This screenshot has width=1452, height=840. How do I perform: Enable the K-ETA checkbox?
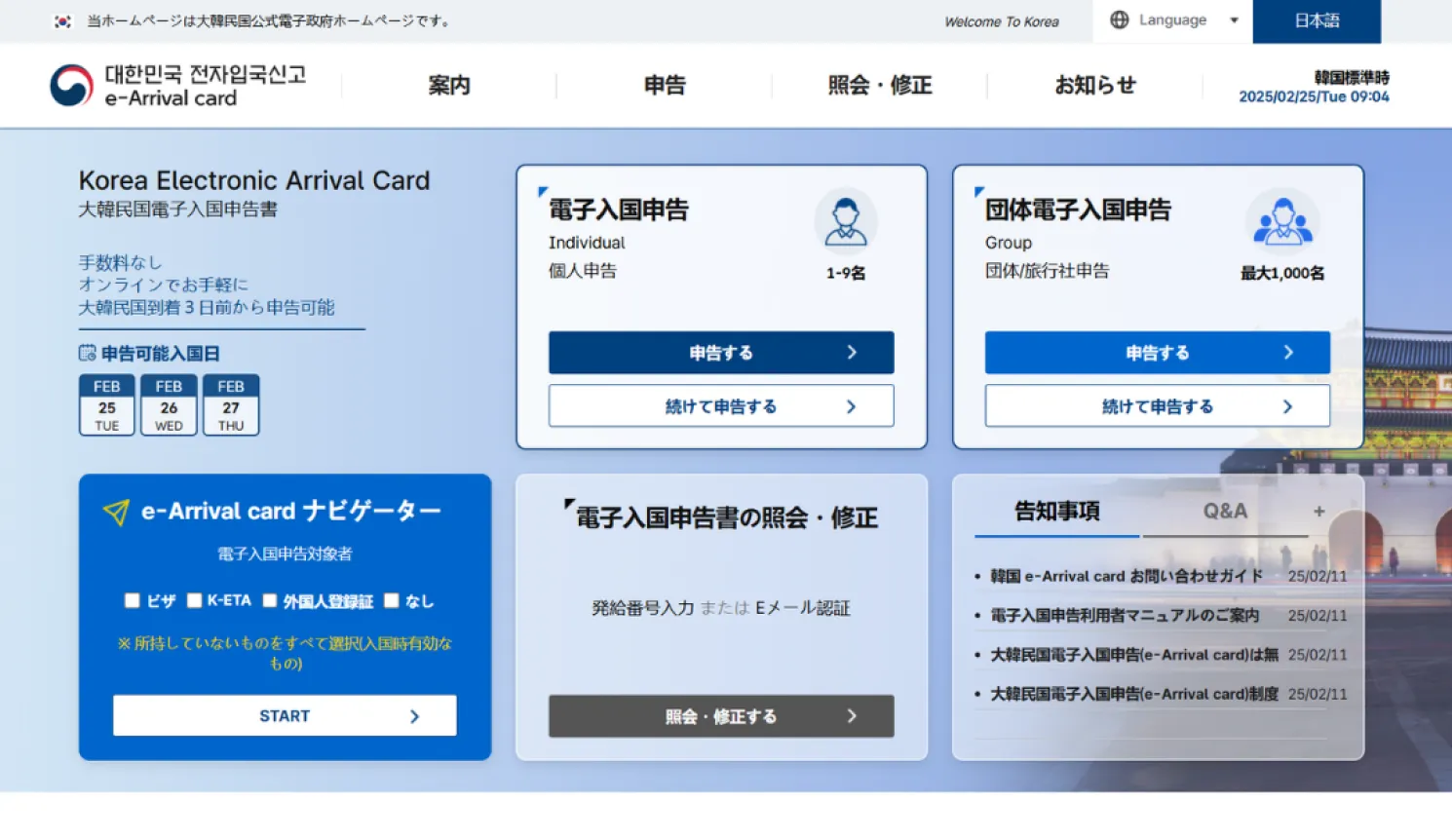pyautogui.click(x=193, y=601)
